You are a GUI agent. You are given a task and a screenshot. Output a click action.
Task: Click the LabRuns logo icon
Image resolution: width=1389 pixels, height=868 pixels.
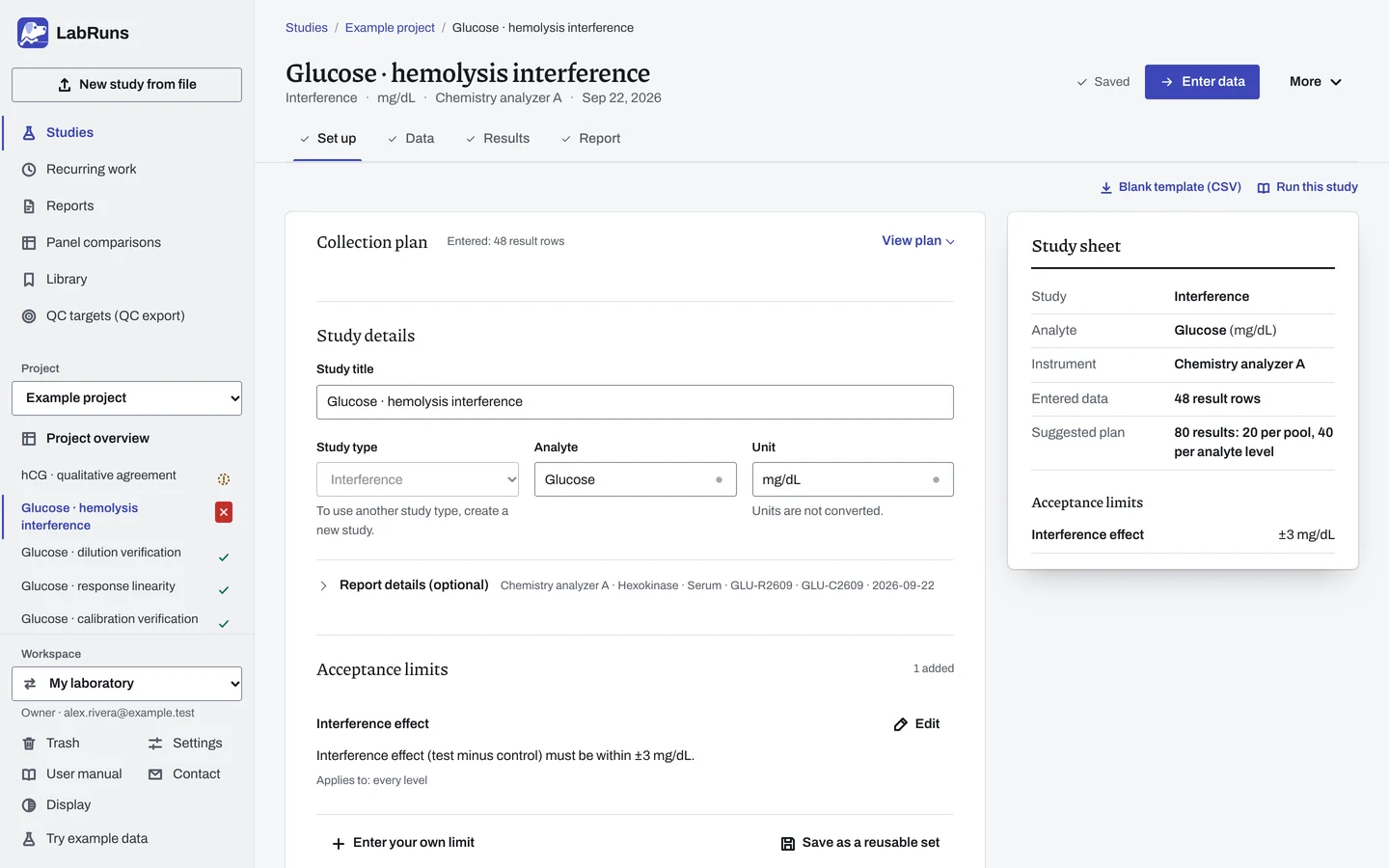(33, 33)
